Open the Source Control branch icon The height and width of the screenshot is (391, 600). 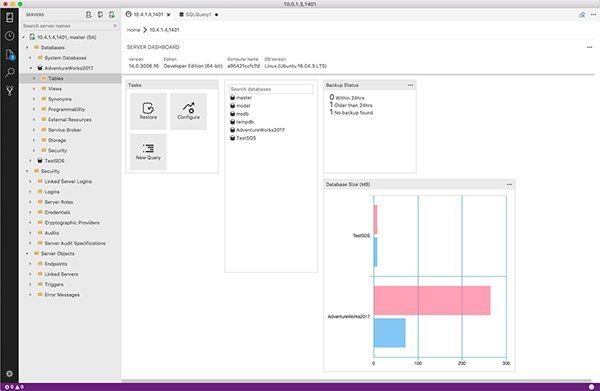10,91
